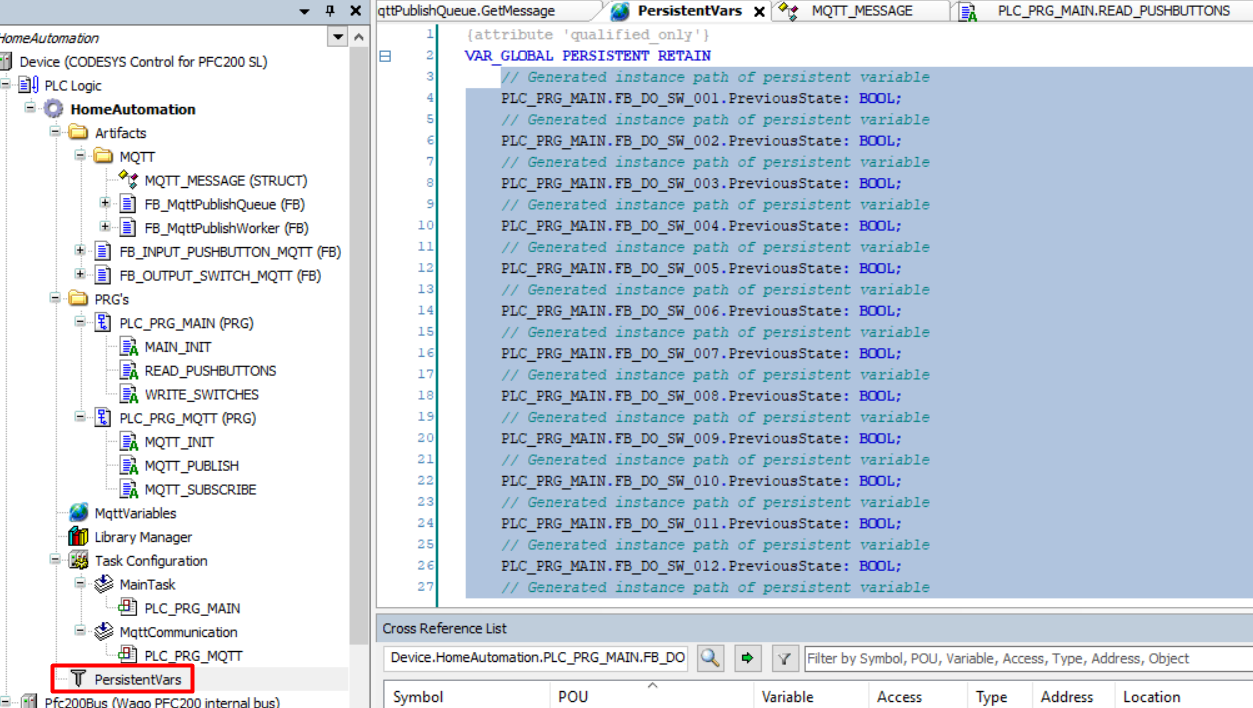Click code line FB_DO_SW_001.PreviousState
Viewport: 1253px width, 708px height.
[x=701, y=98]
